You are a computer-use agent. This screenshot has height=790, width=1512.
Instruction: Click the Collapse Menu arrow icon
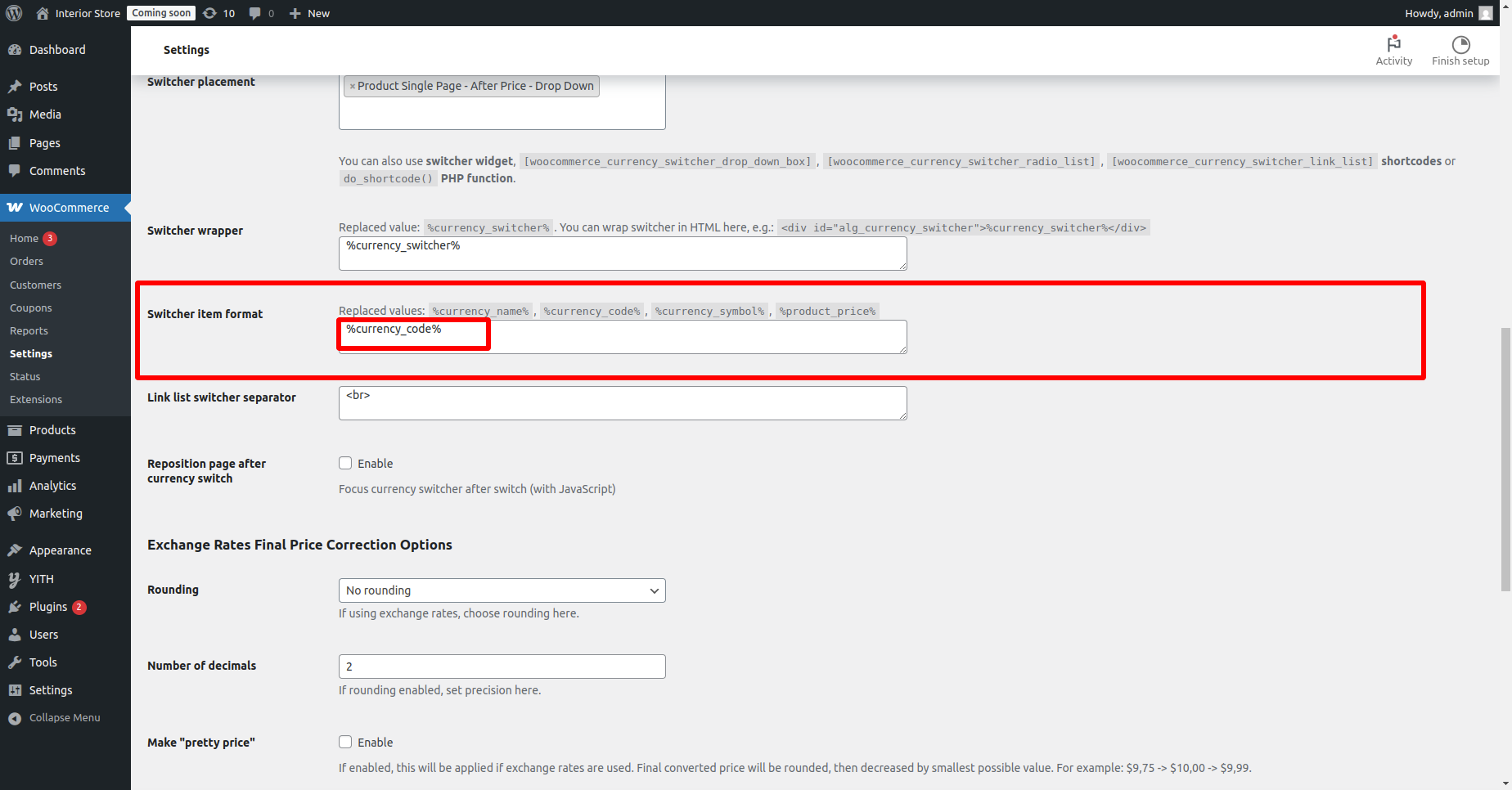tap(15, 718)
